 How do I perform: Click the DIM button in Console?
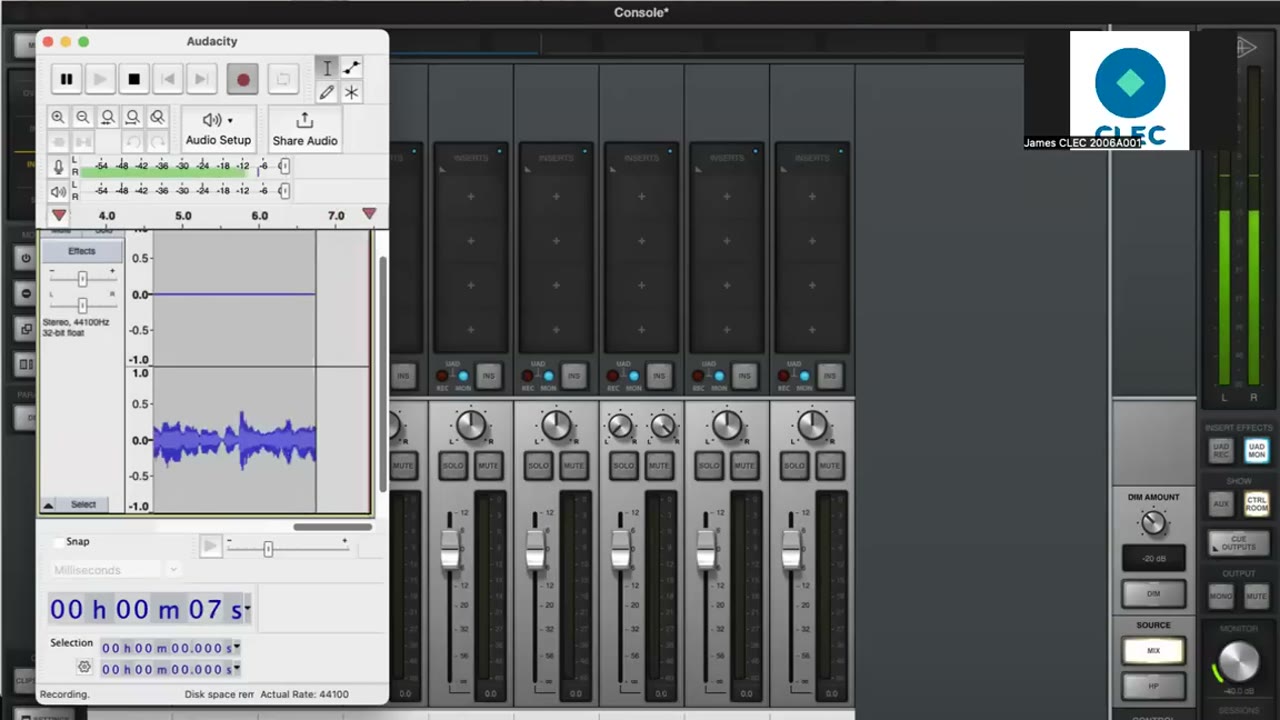click(x=1153, y=593)
